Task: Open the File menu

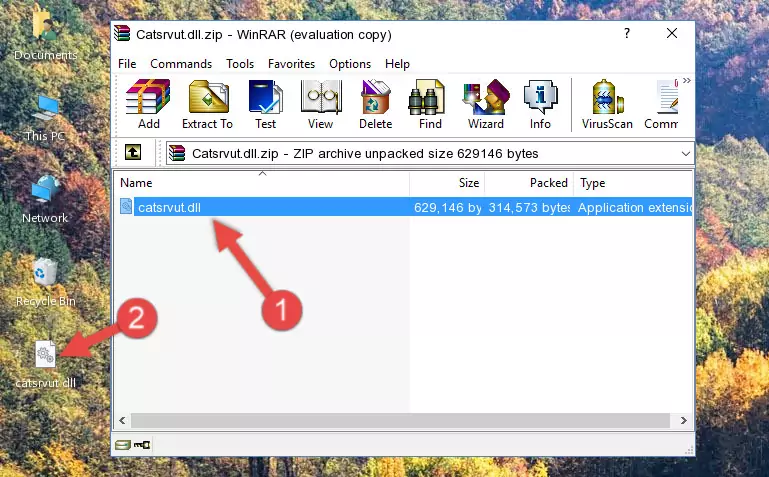Action: tap(127, 64)
